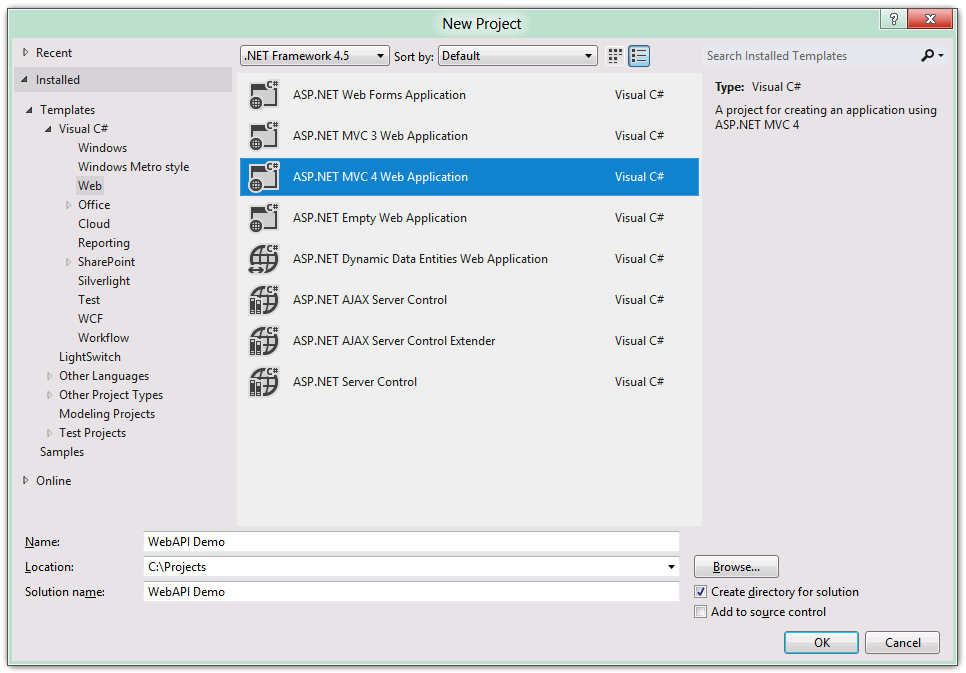Select the Workflow template category
The image size is (966, 673).
coord(104,338)
